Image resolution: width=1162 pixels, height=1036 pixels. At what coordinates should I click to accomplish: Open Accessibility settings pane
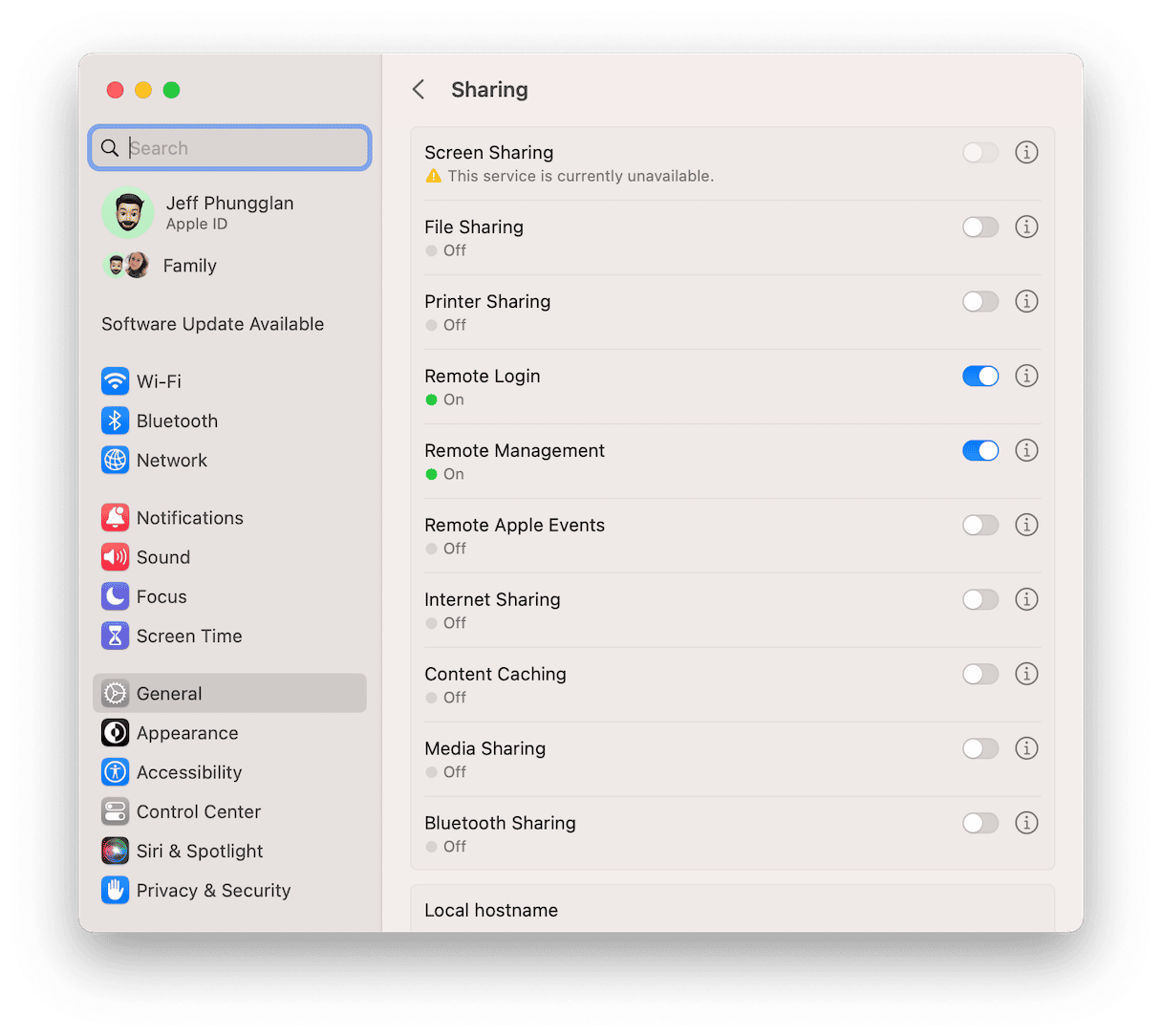tap(189, 772)
